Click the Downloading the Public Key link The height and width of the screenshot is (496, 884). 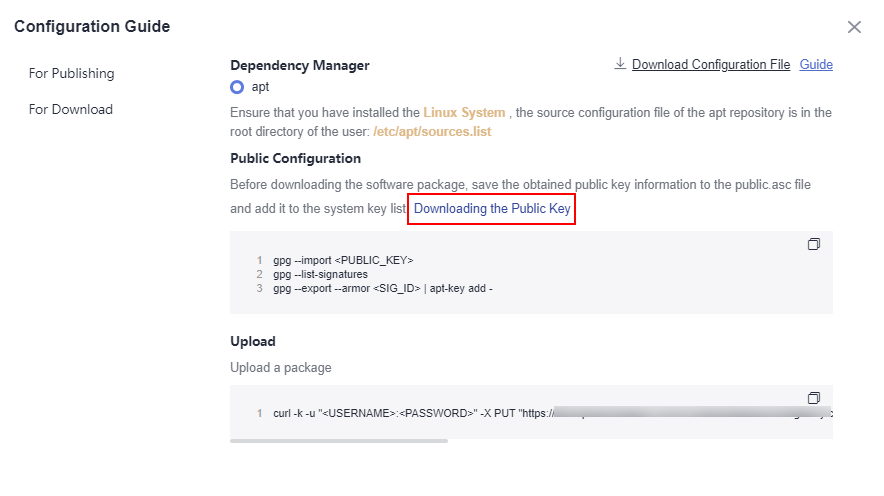tap(492, 209)
